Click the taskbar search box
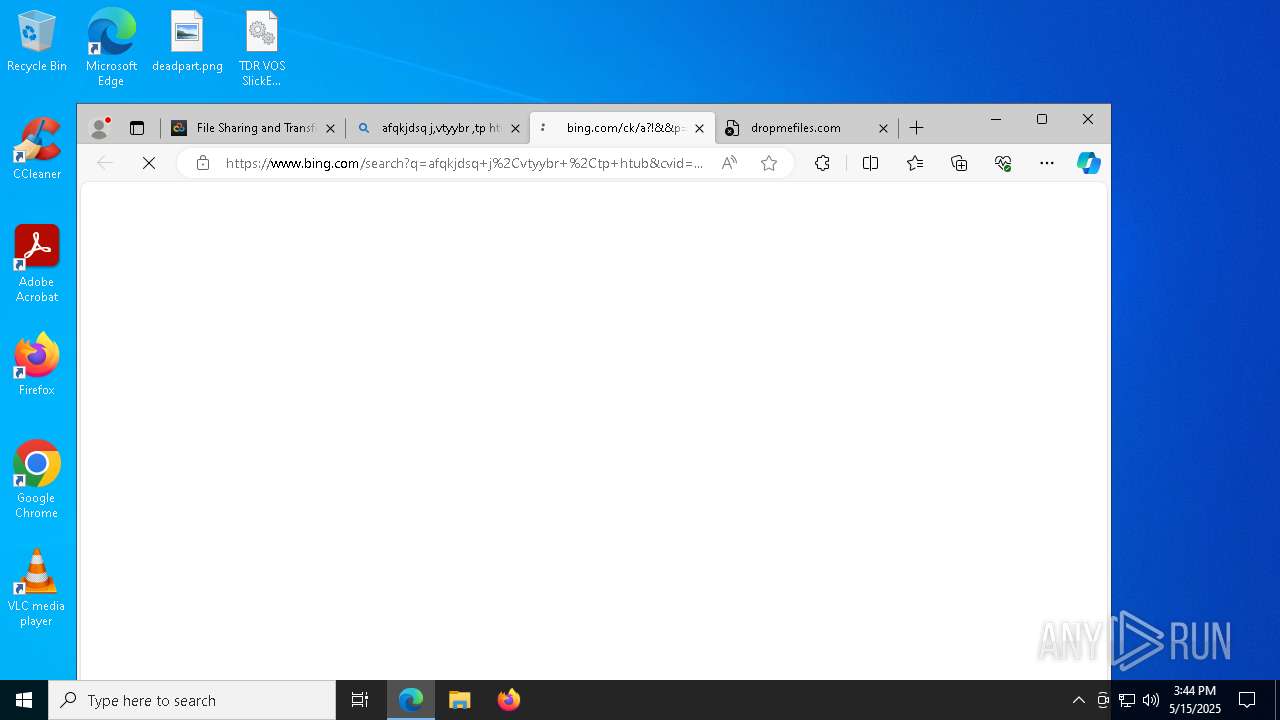1280x720 pixels. click(x=192, y=700)
